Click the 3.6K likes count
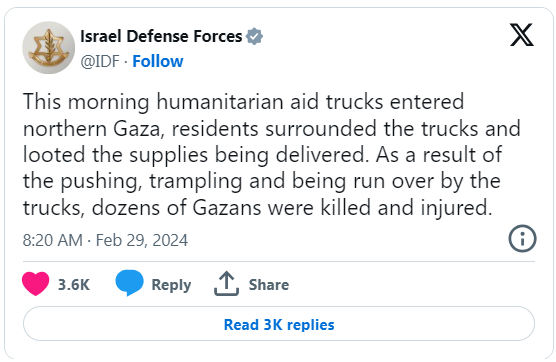 point(74,285)
